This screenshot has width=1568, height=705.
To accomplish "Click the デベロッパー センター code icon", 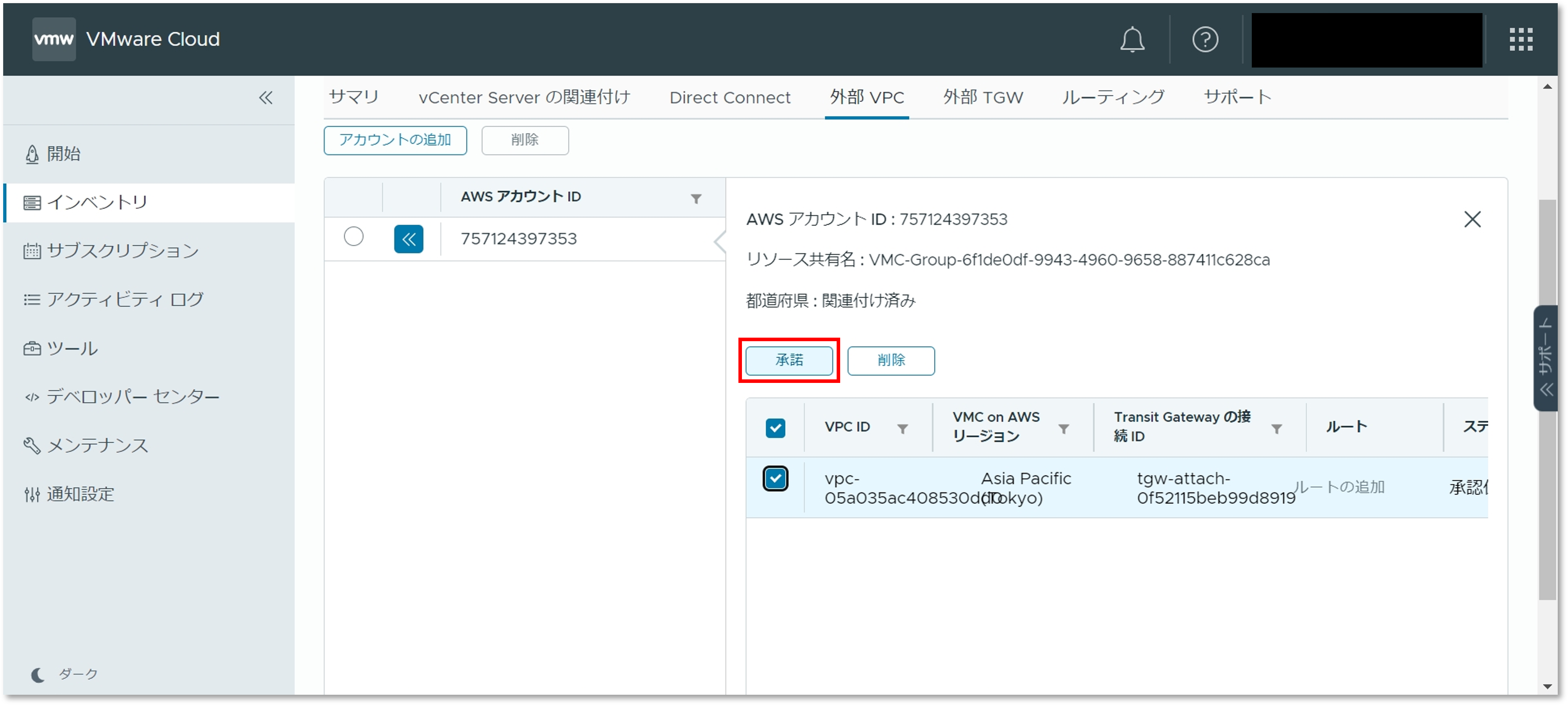I will coord(32,397).
